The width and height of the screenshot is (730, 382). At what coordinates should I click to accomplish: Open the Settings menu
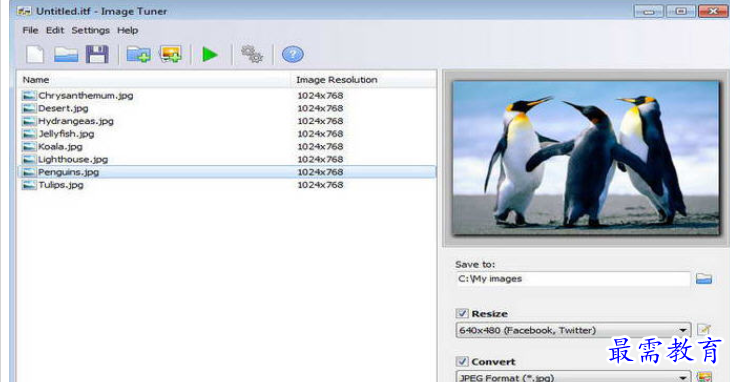coord(90,30)
